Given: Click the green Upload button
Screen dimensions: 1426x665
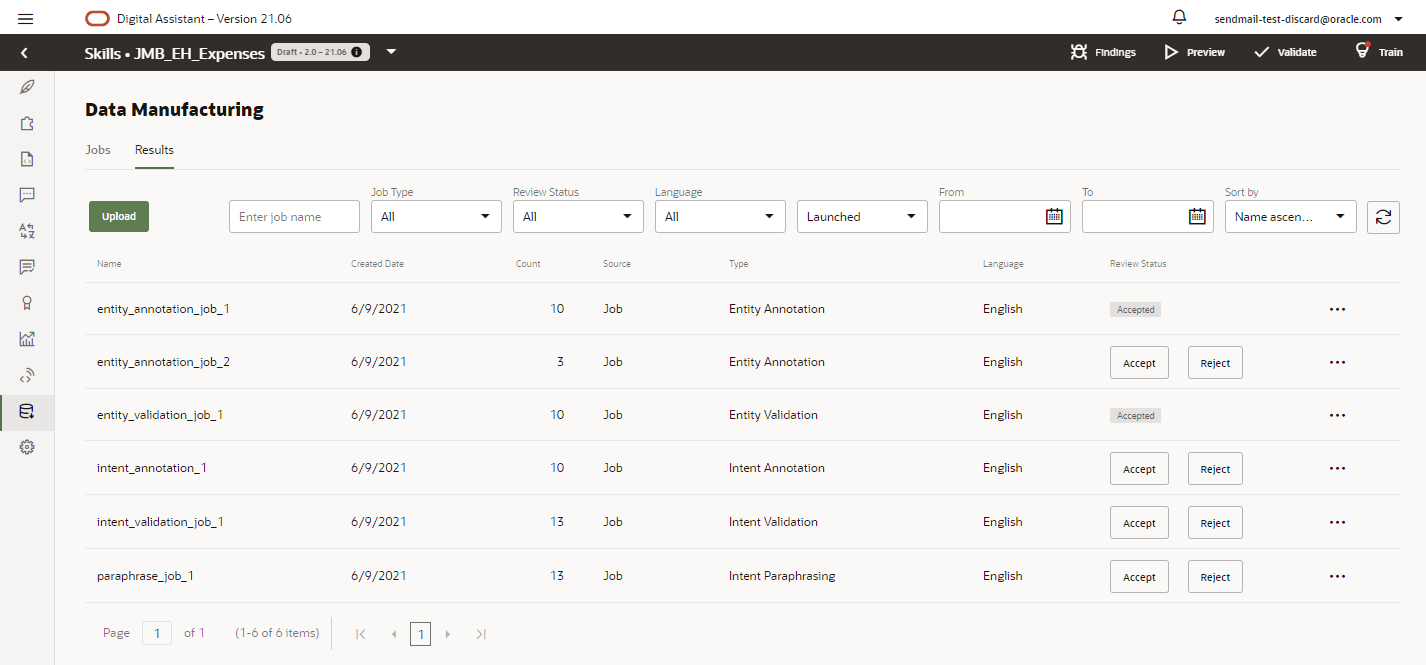Looking at the screenshot, I should tap(119, 216).
